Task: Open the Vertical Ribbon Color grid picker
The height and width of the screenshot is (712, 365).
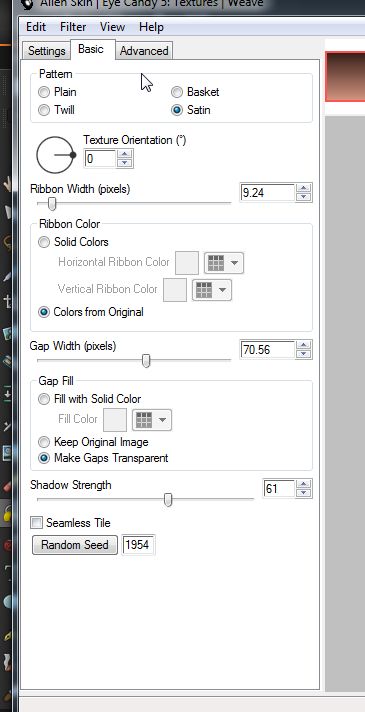Action: coord(212,290)
